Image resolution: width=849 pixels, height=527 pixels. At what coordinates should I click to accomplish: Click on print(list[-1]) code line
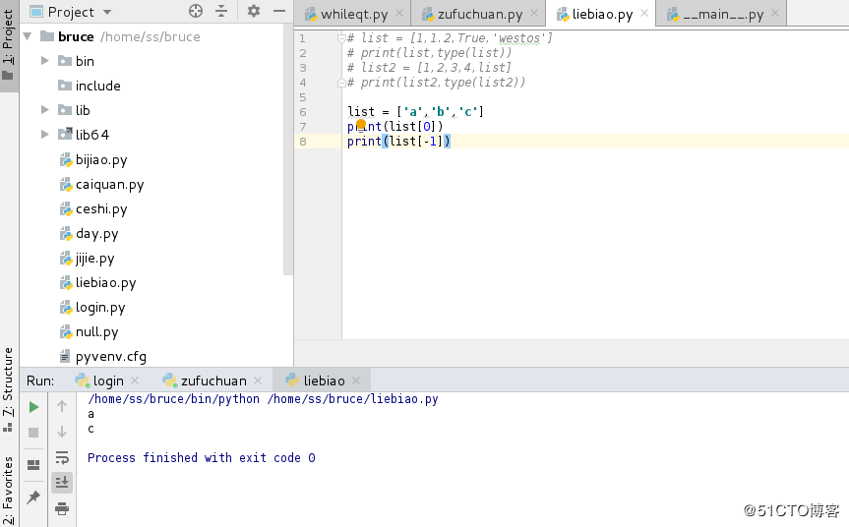pos(399,141)
